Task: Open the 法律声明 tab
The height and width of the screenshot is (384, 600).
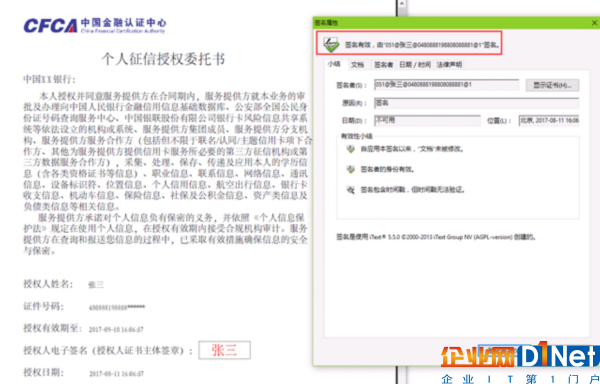Action: point(449,65)
